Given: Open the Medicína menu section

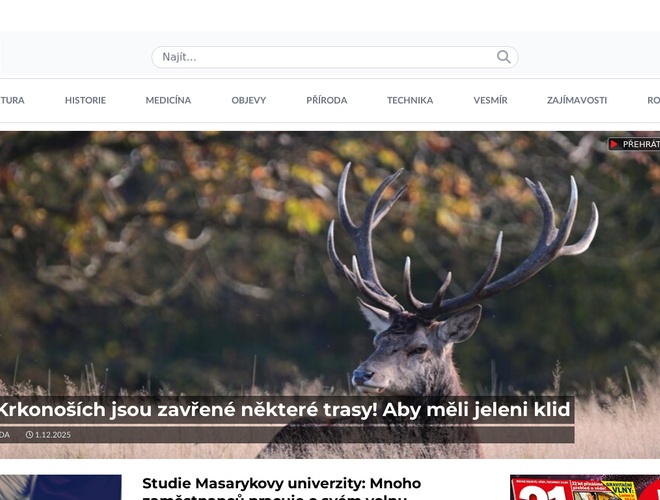Looking at the screenshot, I should tap(168, 100).
